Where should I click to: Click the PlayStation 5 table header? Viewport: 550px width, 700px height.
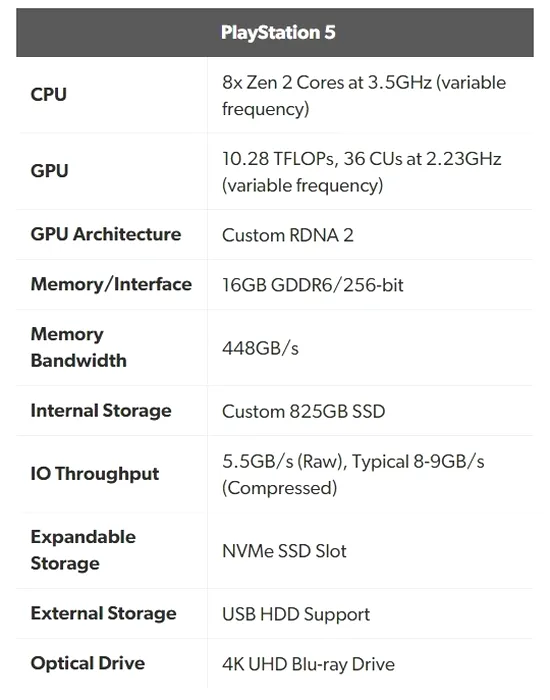275,33
